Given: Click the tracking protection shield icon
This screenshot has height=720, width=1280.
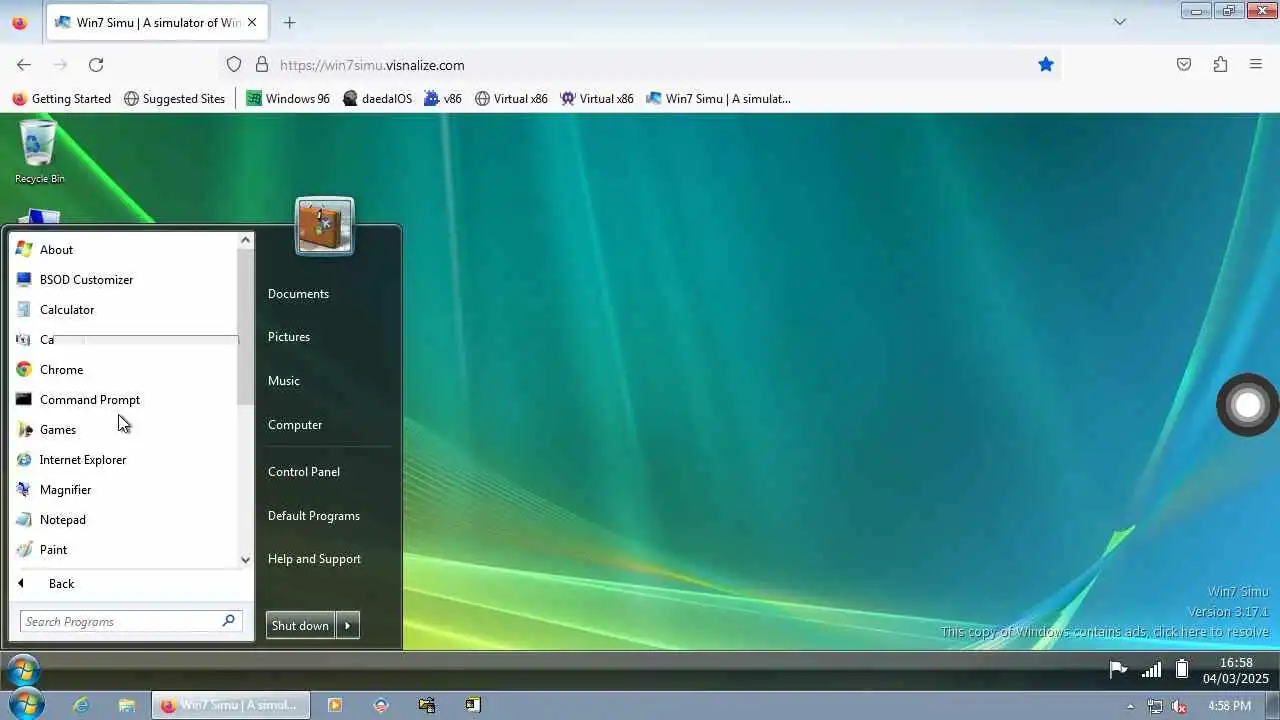Looking at the screenshot, I should tap(234, 64).
